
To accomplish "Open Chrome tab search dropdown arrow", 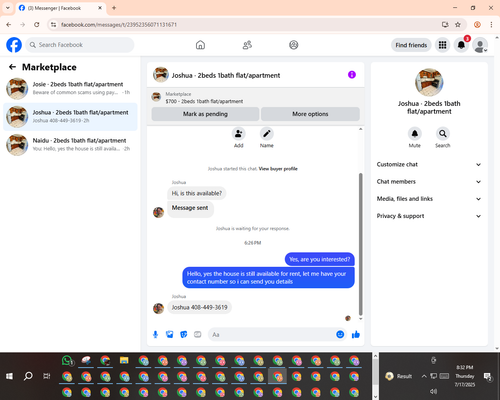I will point(8,8).
